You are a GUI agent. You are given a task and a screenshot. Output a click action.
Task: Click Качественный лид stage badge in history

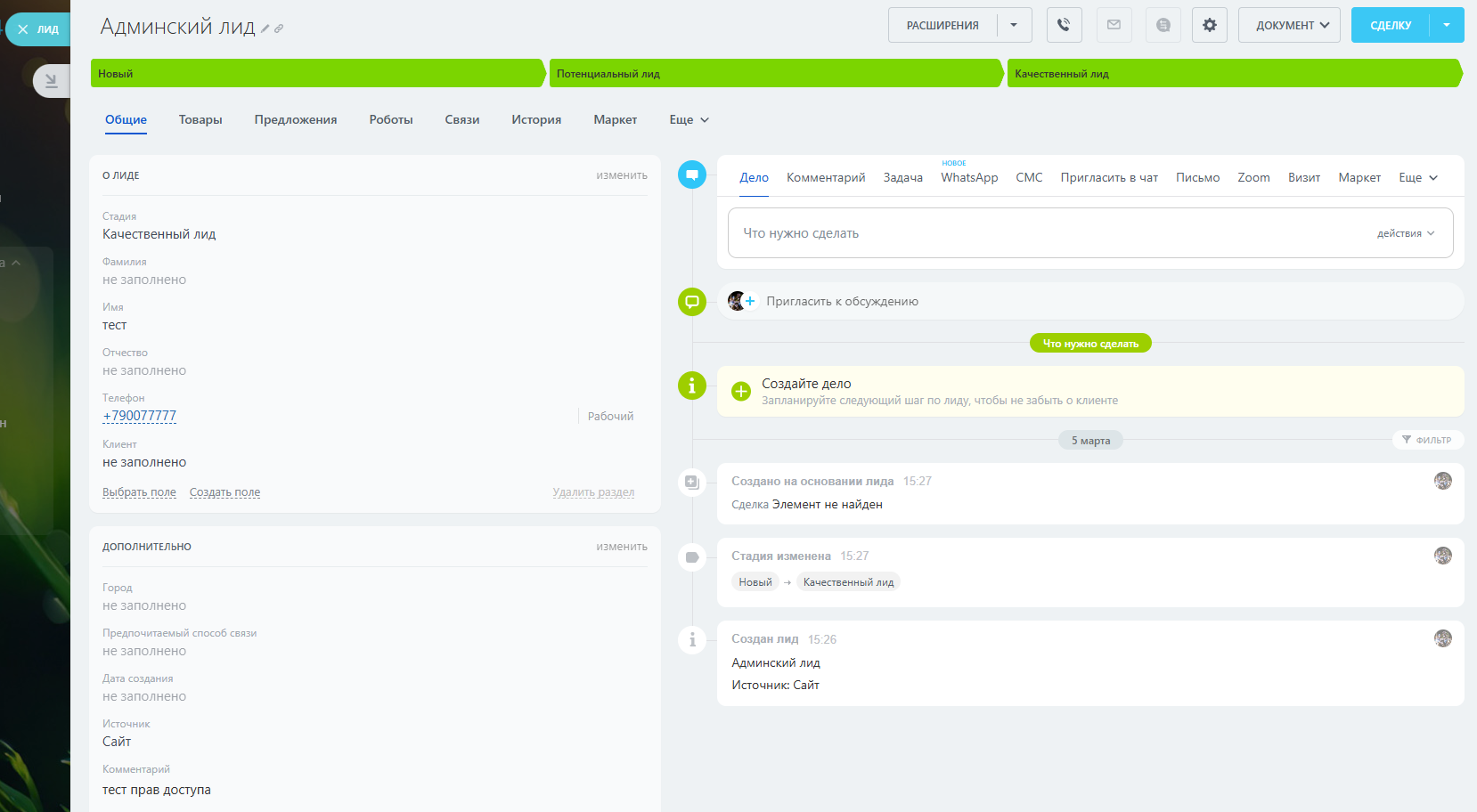pos(848,582)
